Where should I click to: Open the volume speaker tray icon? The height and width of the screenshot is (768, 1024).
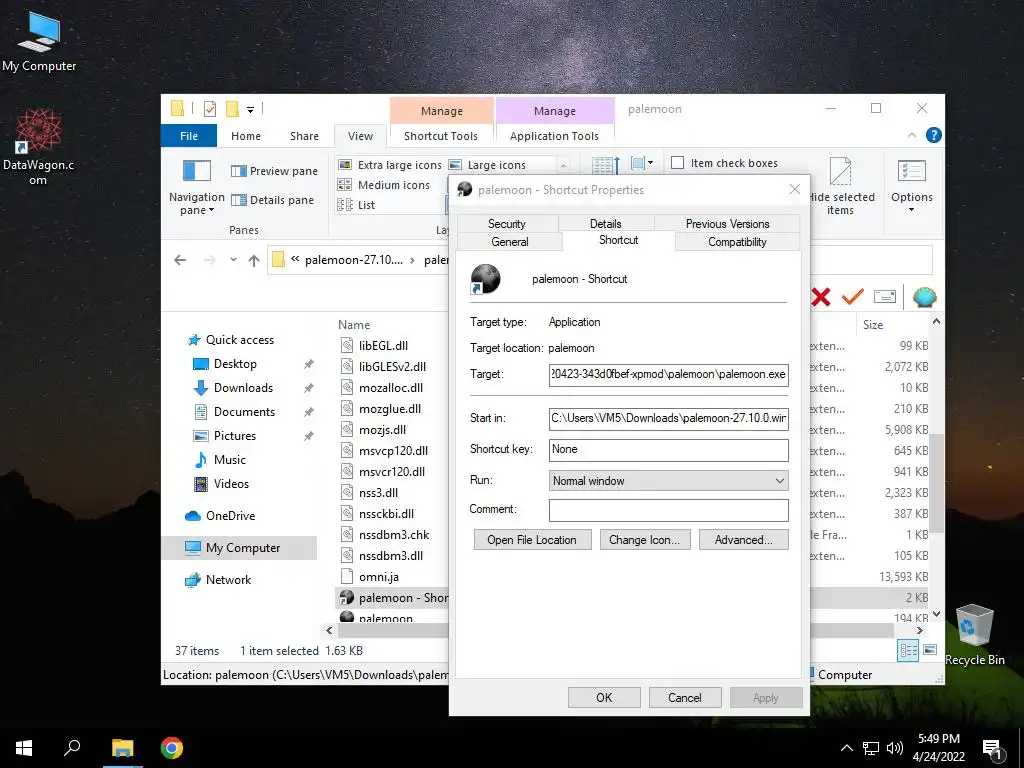pyautogui.click(x=895, y=748)
